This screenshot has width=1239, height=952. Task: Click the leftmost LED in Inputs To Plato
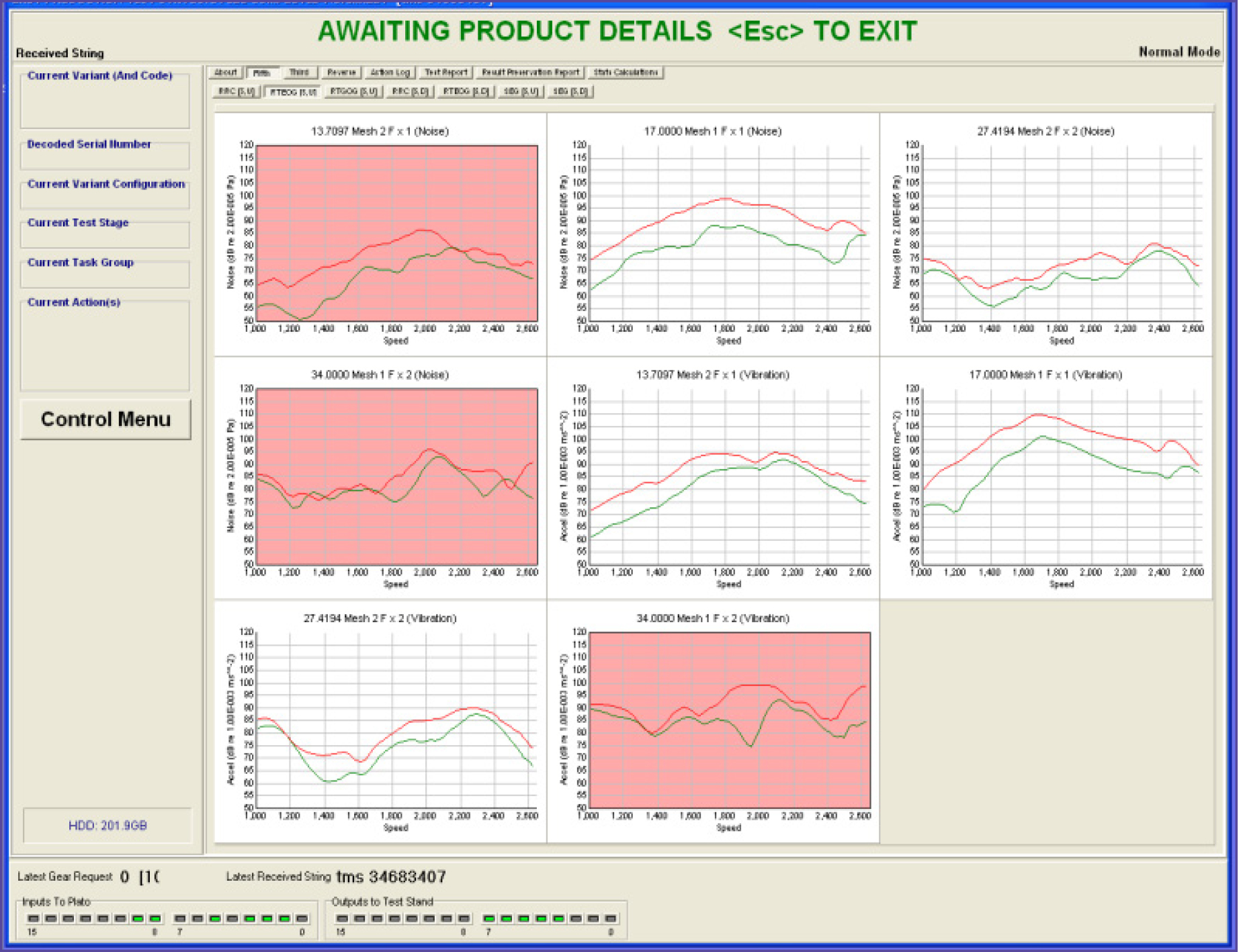click(x=33, y=918)
